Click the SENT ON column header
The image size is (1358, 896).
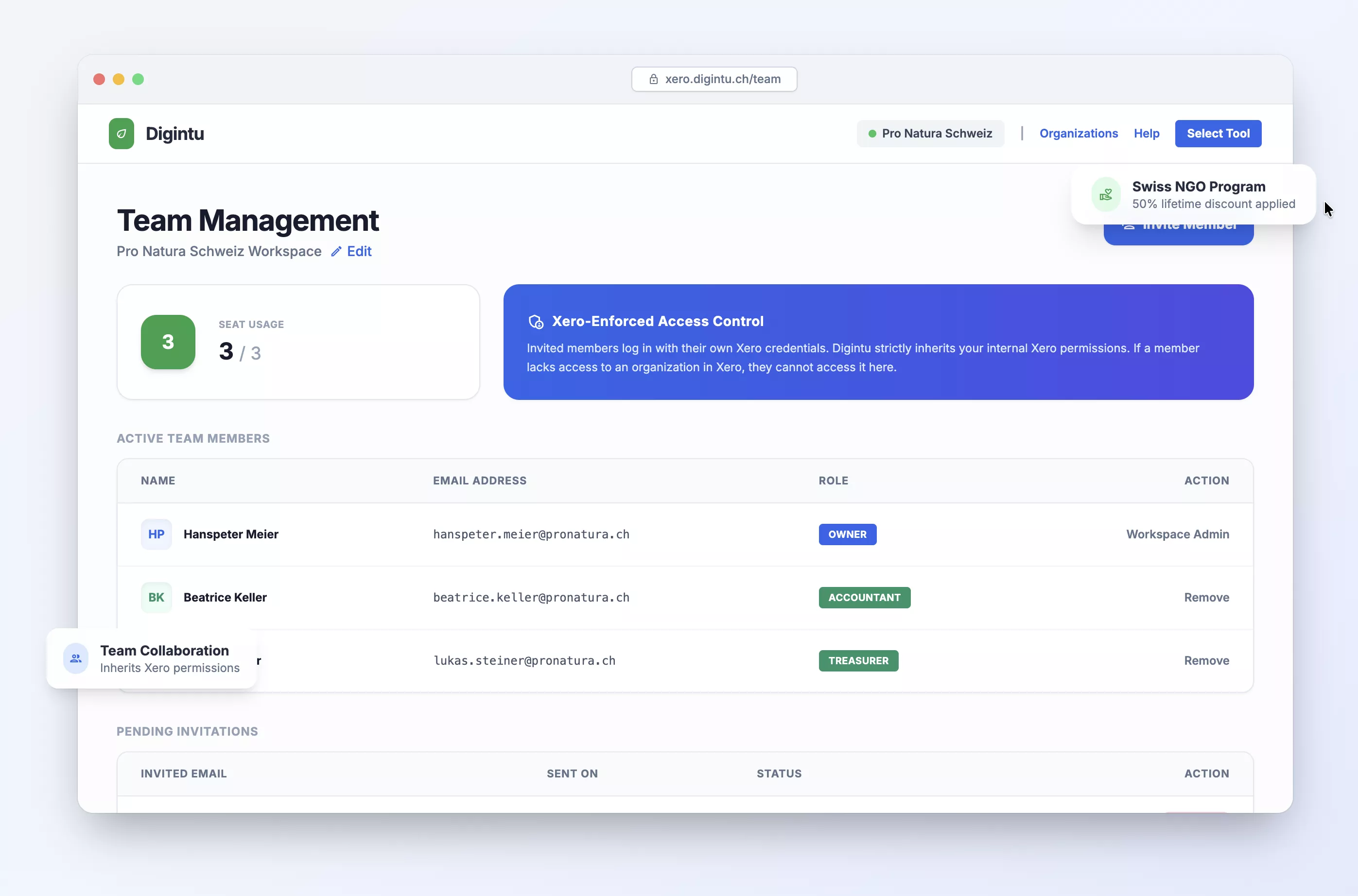click(x=572, y=774)
